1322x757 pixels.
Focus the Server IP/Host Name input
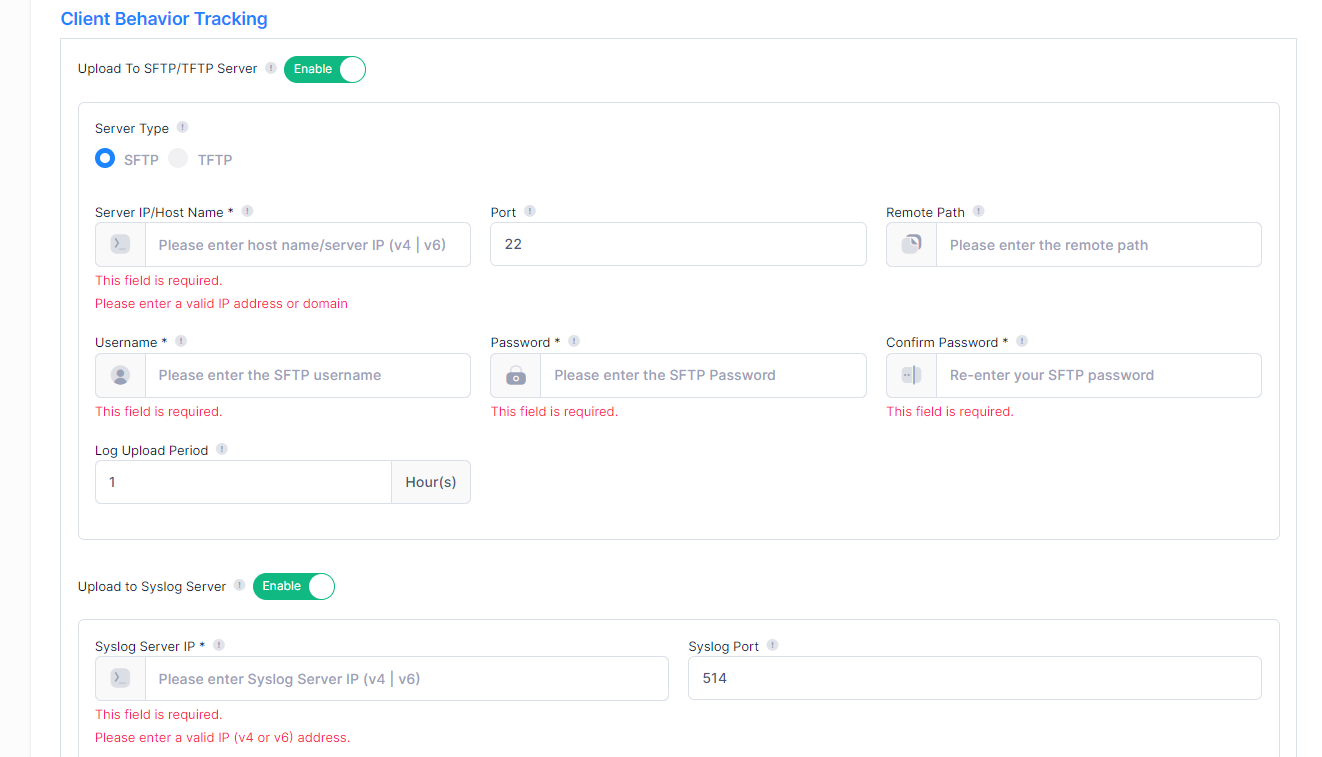(307, 245)
